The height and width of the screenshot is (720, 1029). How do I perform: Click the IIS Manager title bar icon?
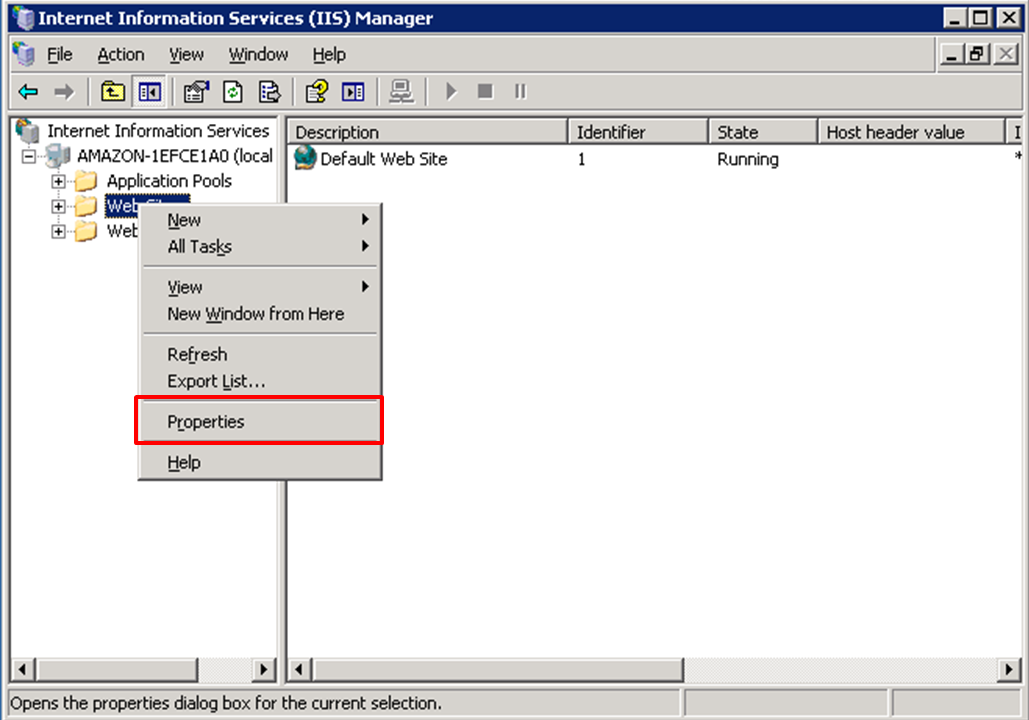pos(24,18)
